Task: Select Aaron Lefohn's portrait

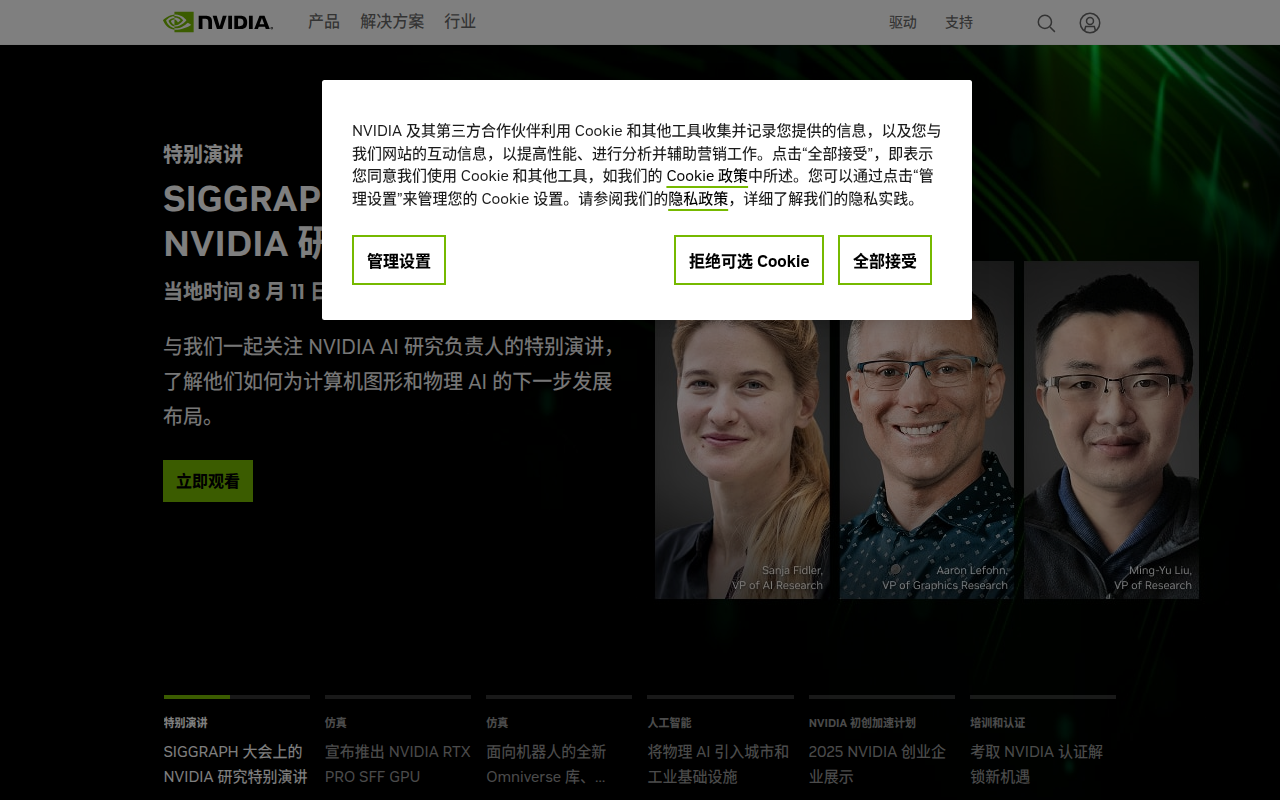Action: pos(927,430)
